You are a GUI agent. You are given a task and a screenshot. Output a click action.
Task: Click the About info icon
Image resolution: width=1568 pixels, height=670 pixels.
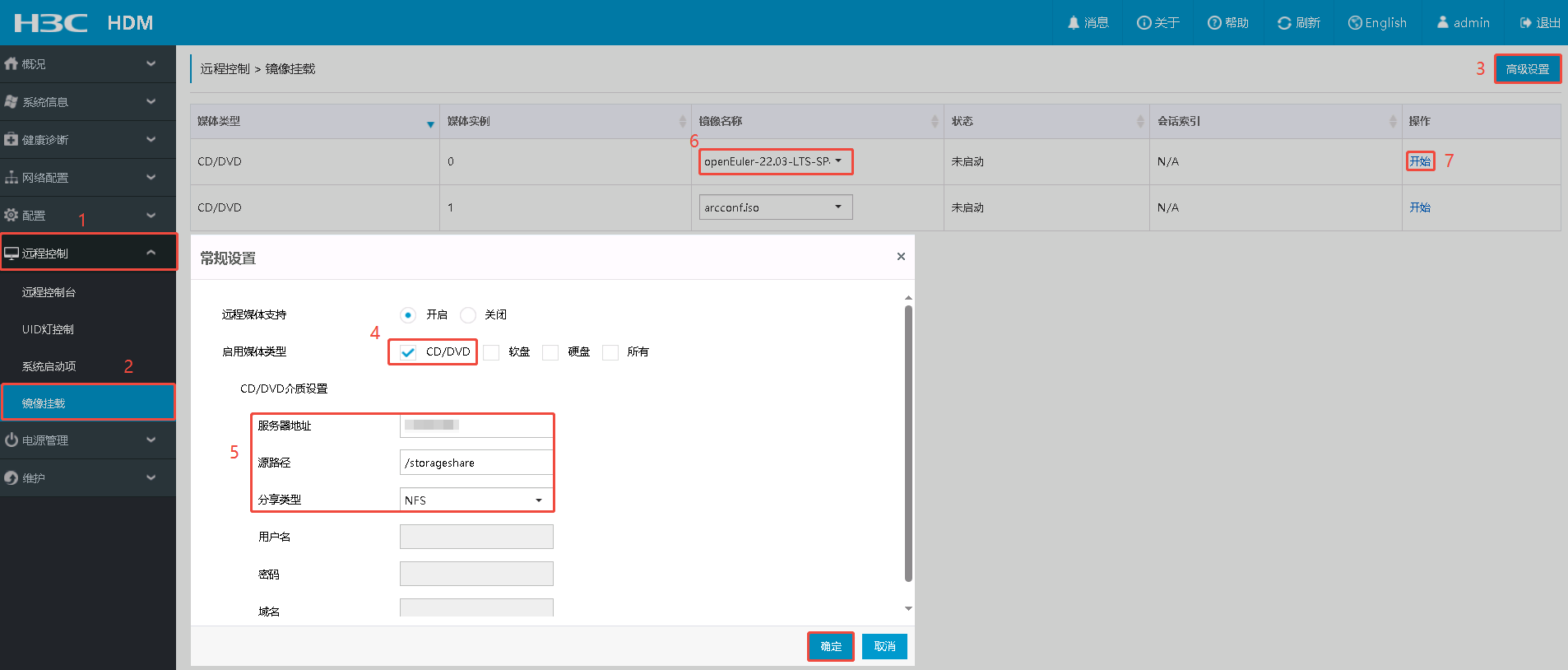(1144, 23)
